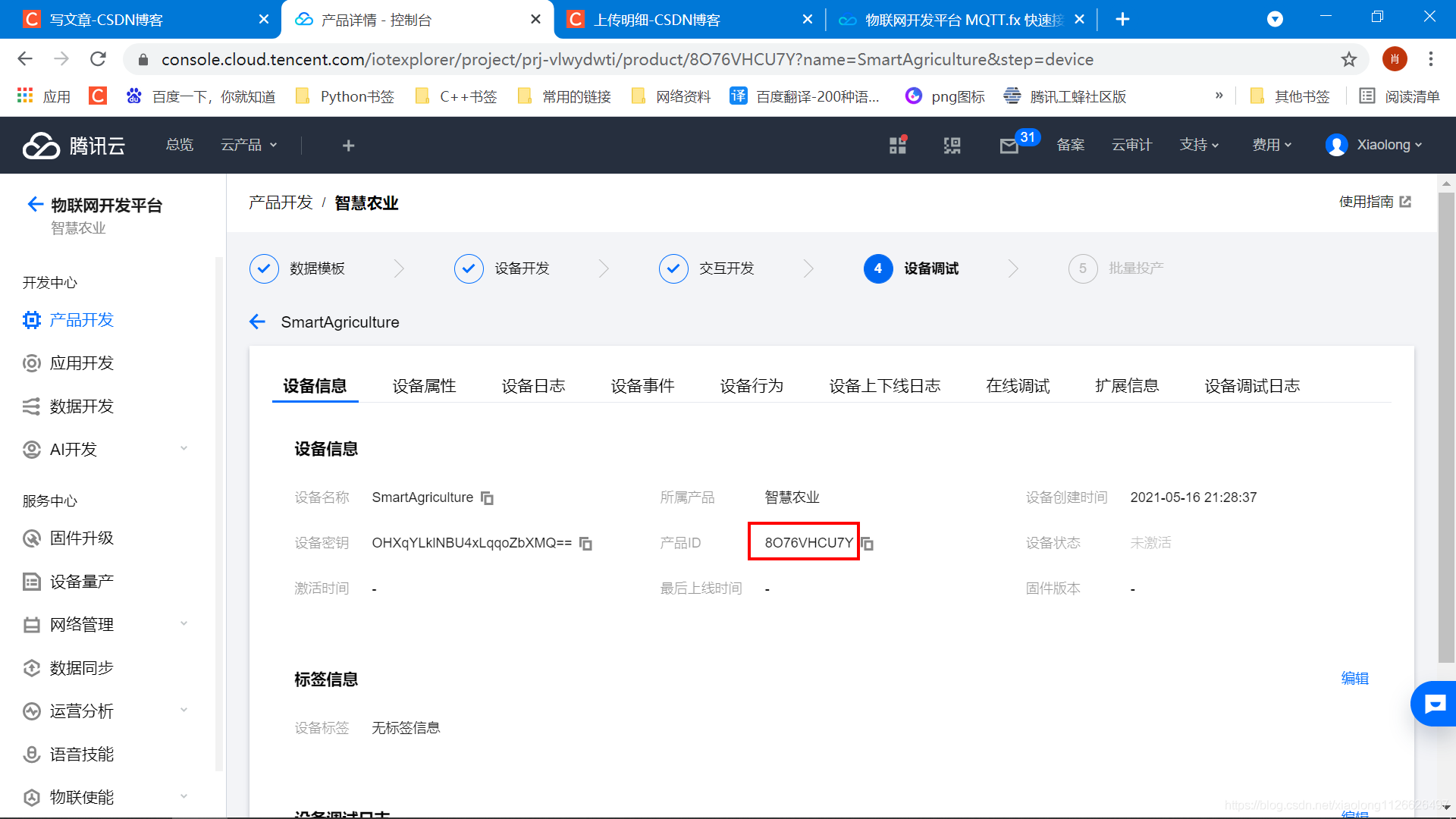
Task: Click 编辑 link for tag info
Action: 1354,679
